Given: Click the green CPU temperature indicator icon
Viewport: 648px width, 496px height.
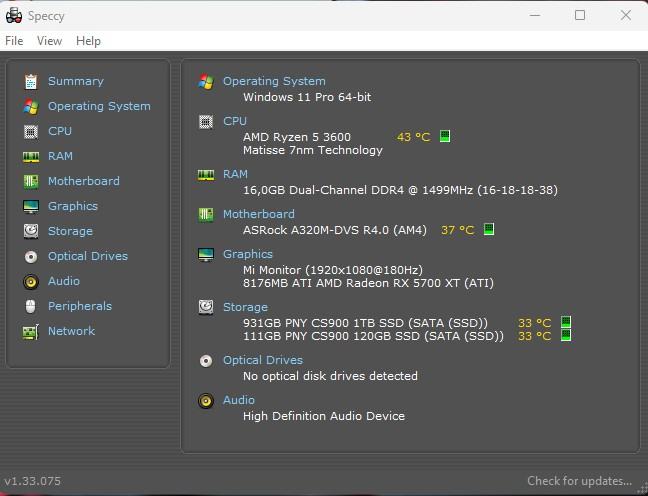Looking at the screenshot, I should (x=445, y=136).
